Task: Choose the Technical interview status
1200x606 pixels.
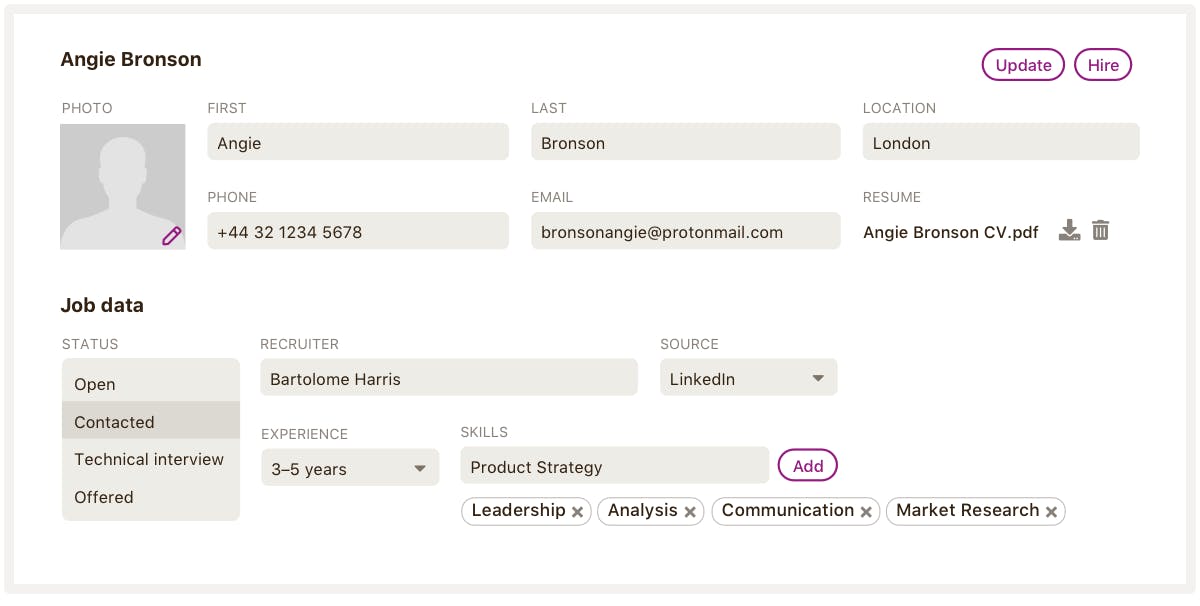Action: [150, 459]
